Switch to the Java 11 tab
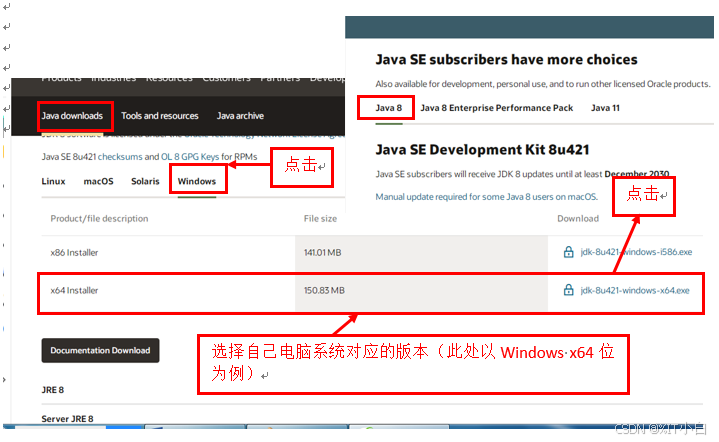 coord(605,108)
